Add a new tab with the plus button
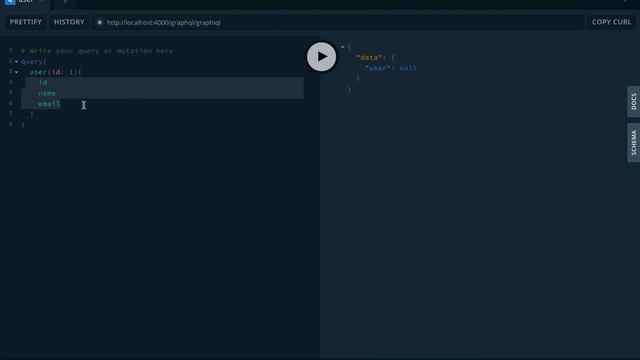 [x=64, y=2]
